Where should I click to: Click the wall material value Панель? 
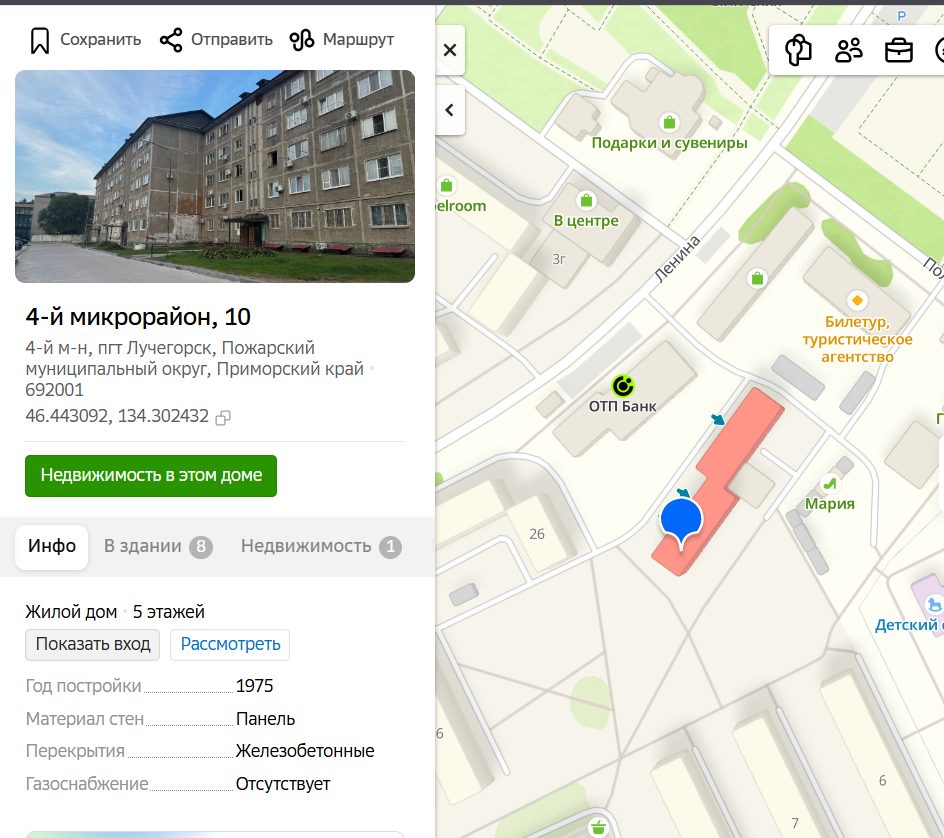(x=266, y=719)
